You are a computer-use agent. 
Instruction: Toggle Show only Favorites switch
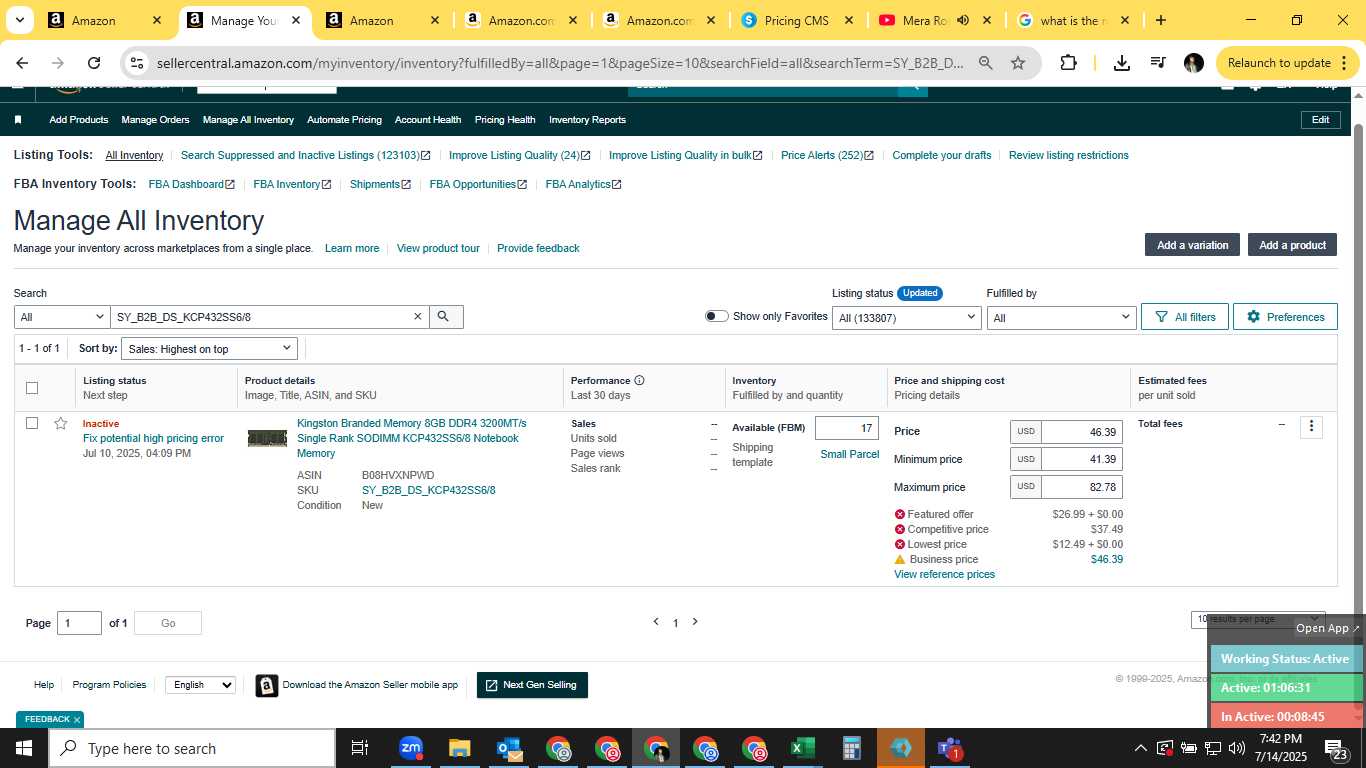pos(716,316)
